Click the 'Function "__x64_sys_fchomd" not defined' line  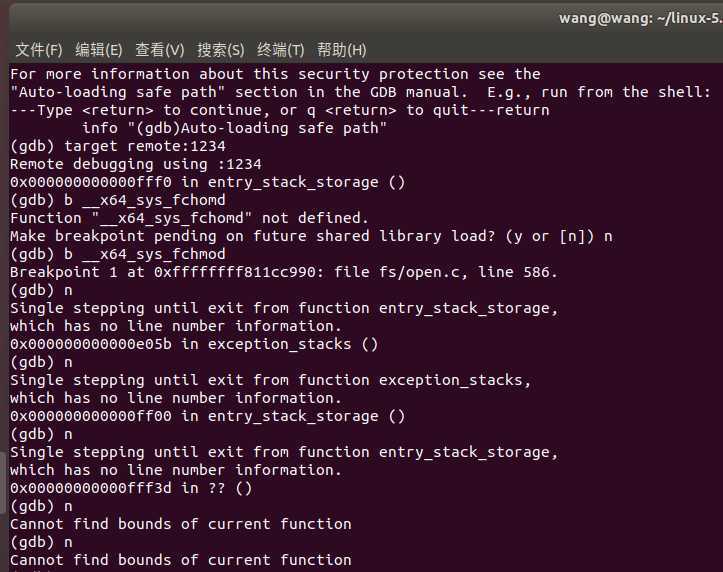190,218
